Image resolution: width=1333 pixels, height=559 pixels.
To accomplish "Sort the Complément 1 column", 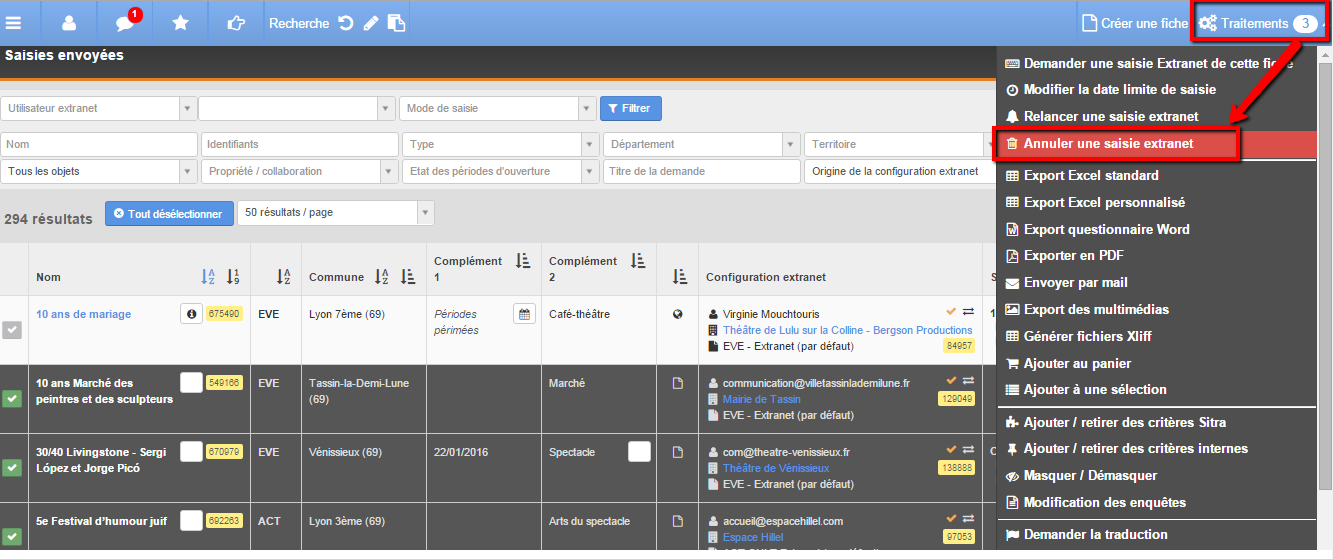I will [x=522, y=261].
